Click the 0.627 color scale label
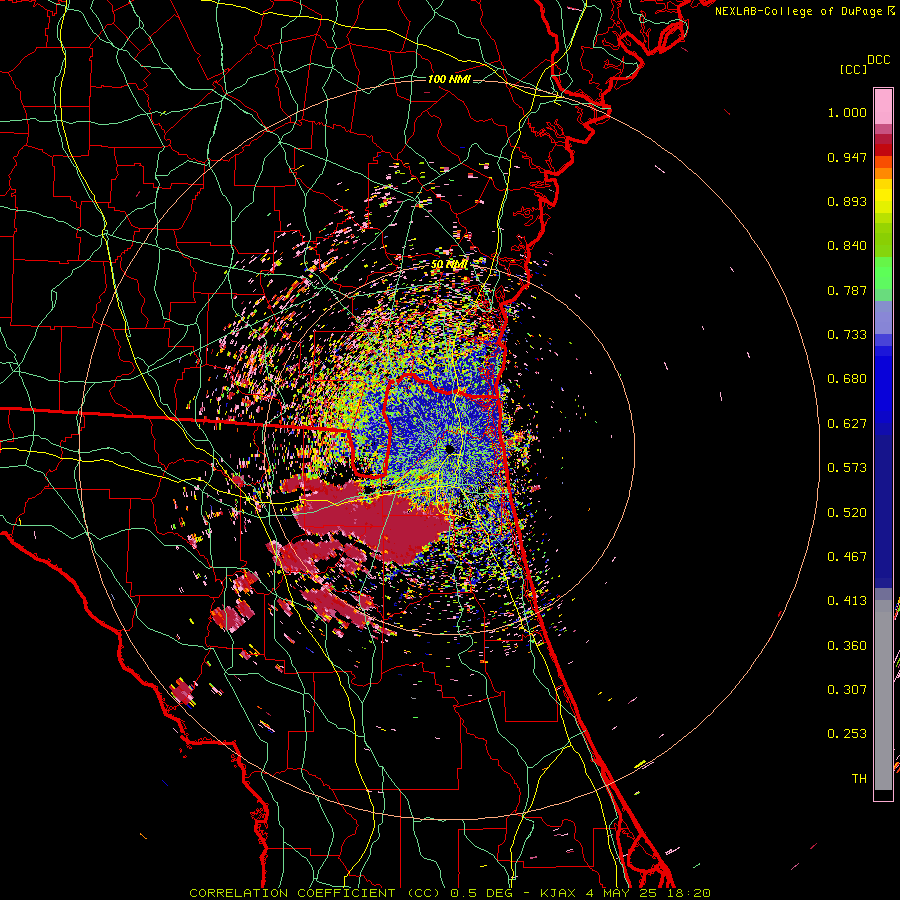 click(x=847, y=424)
